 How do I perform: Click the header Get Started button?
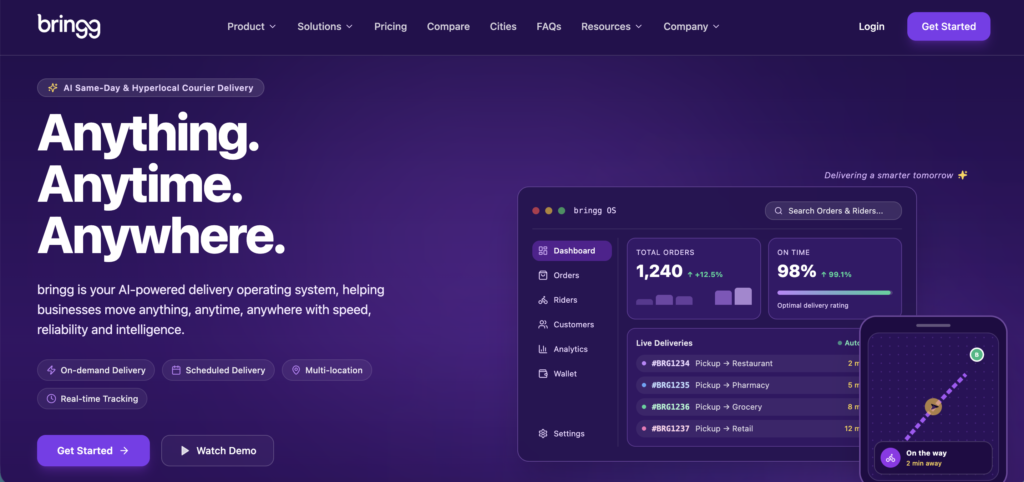coord(948,27)
